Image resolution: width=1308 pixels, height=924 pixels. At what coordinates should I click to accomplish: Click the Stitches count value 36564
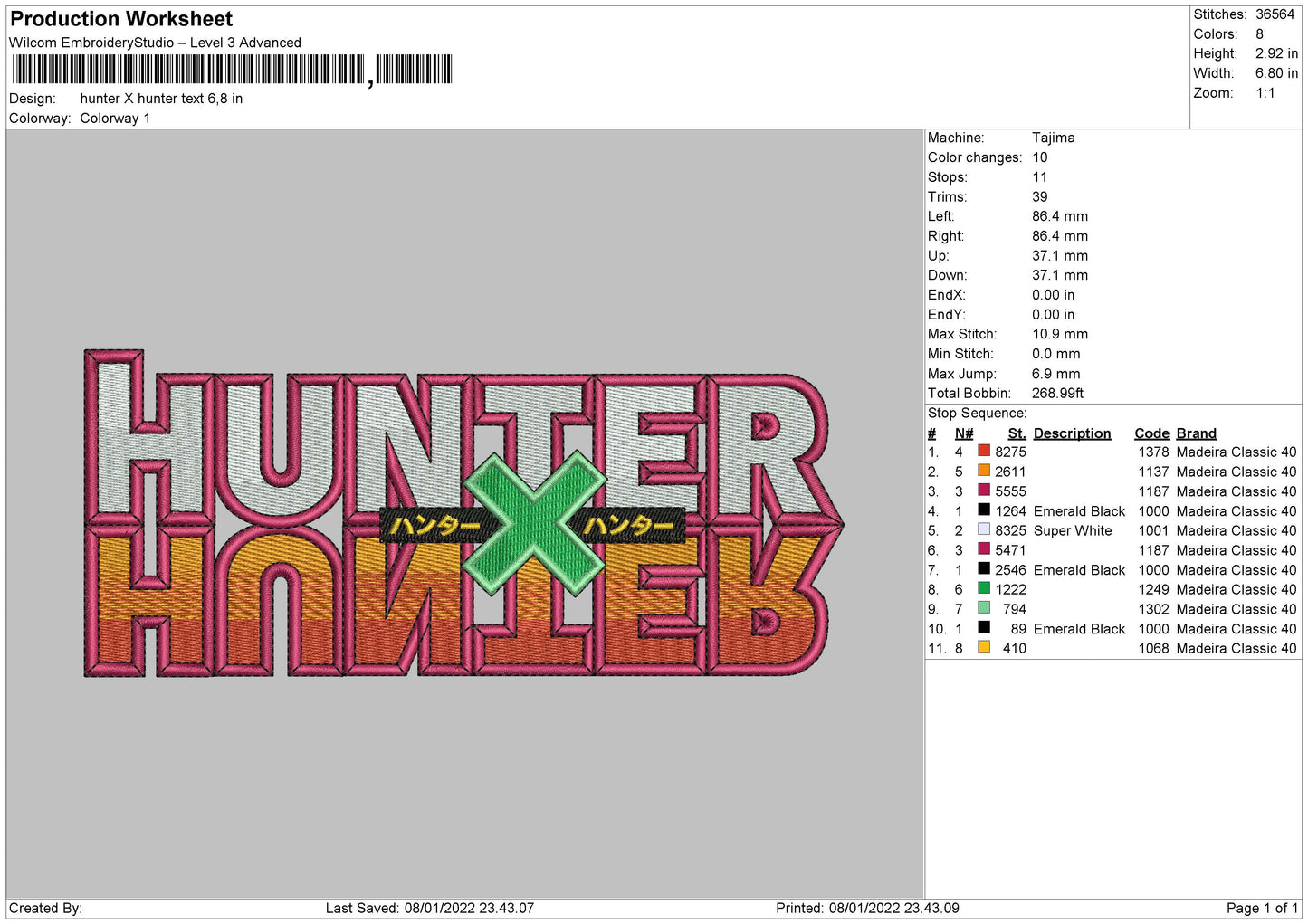pyautogui.click(x=1275, y=14)
